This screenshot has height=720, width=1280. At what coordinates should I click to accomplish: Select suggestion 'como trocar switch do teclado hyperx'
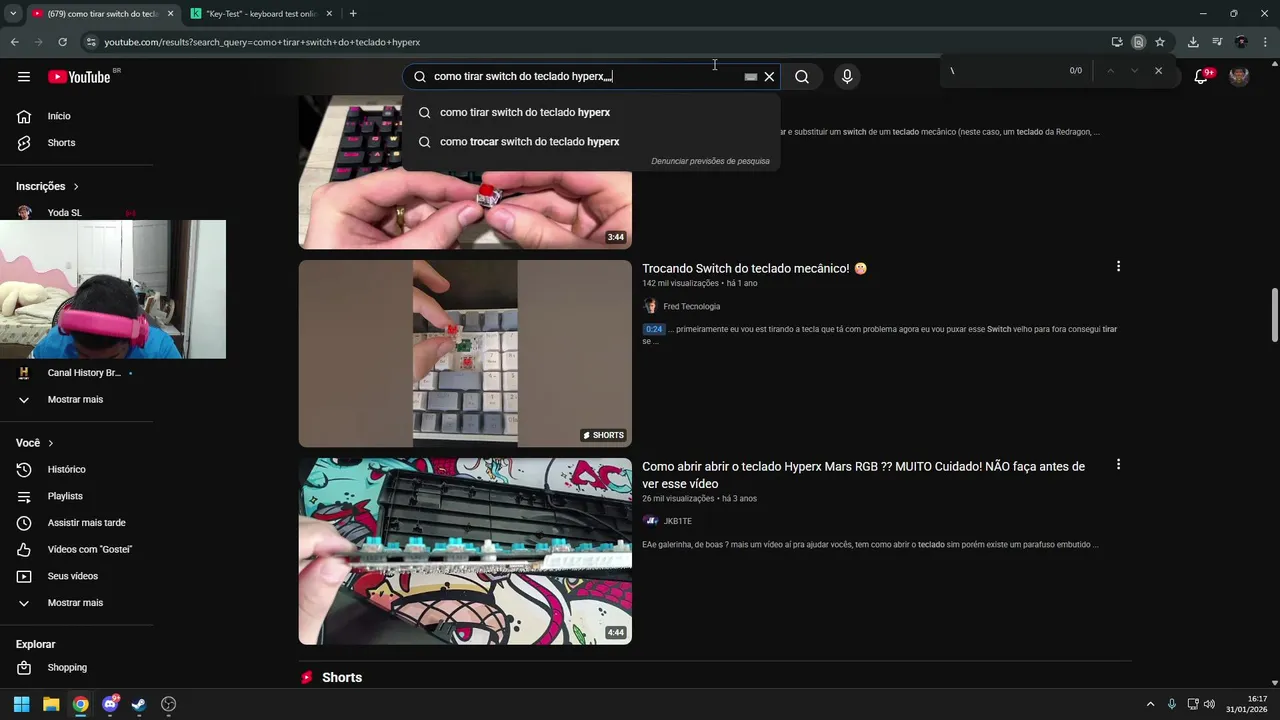pyautogui.click(x=591, y=141)
